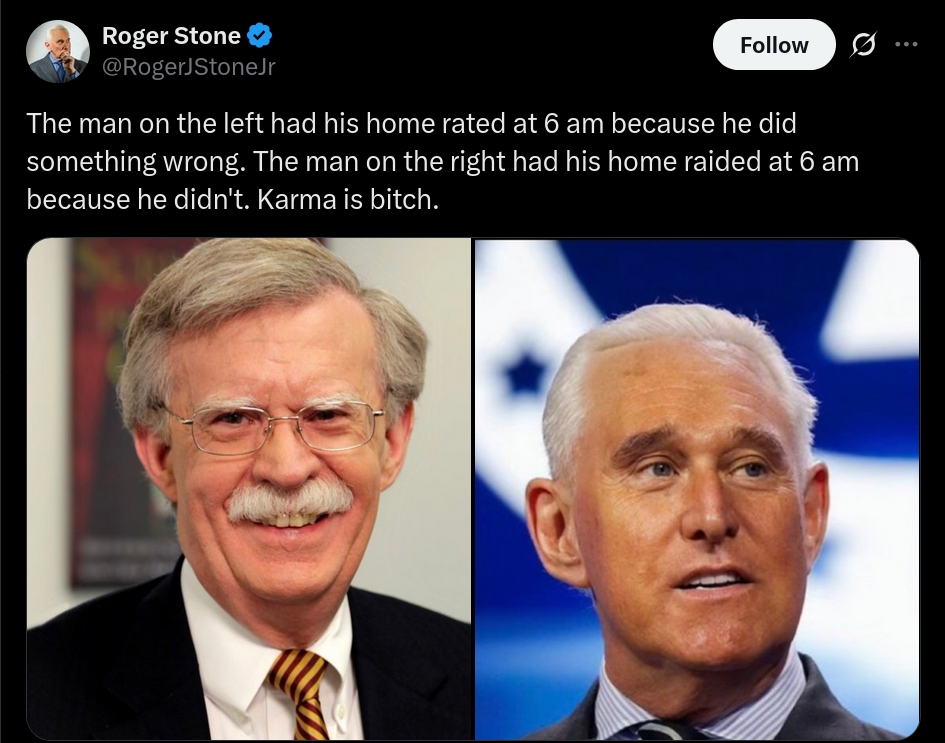Open the three-dot more options menu

[x=906, y=44]
